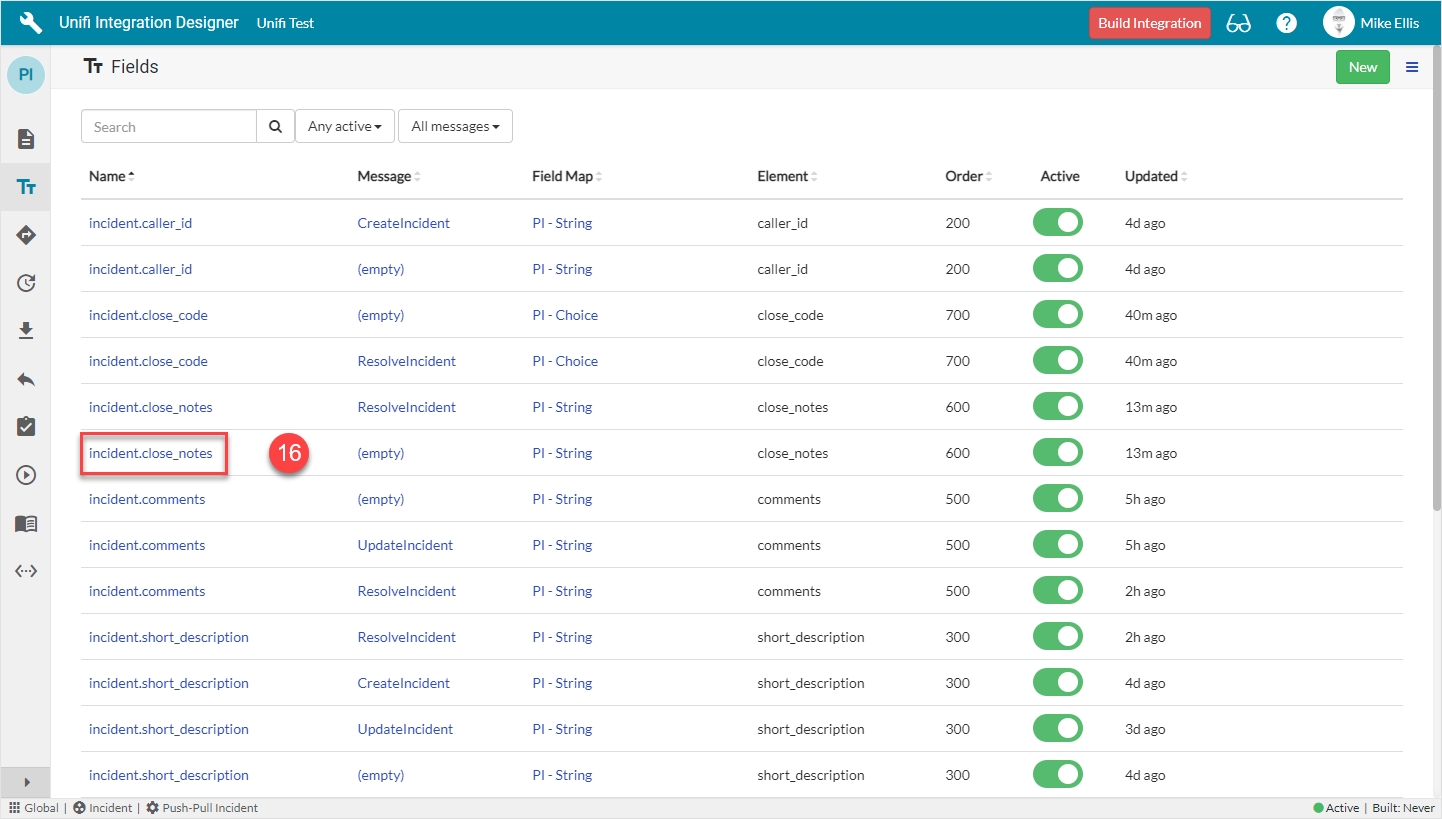This screenshot has height=819, width=1442.
Task: Click the Search input field
Action: point(169,127)
